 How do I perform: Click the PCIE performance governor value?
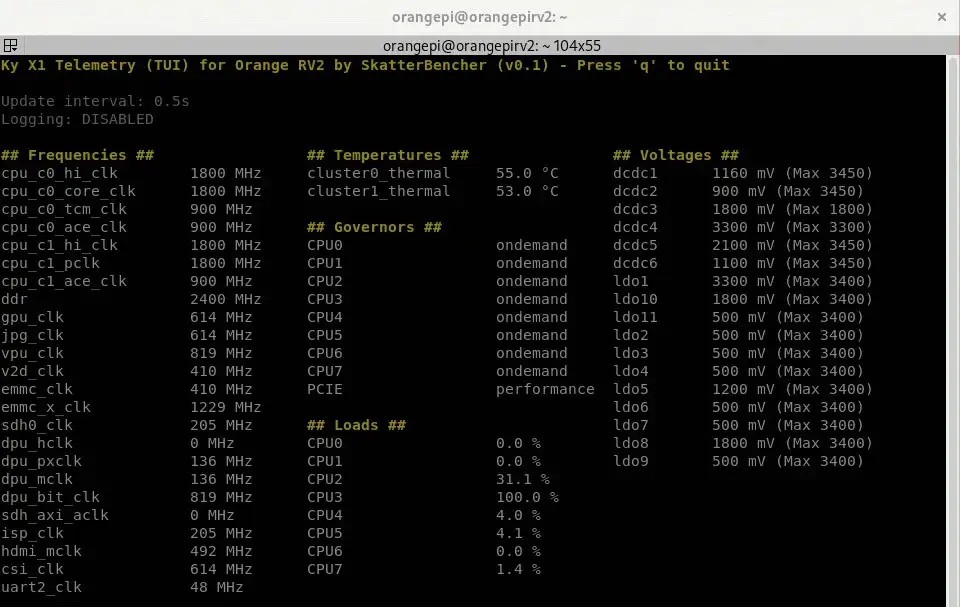click(x=545, y=389)
